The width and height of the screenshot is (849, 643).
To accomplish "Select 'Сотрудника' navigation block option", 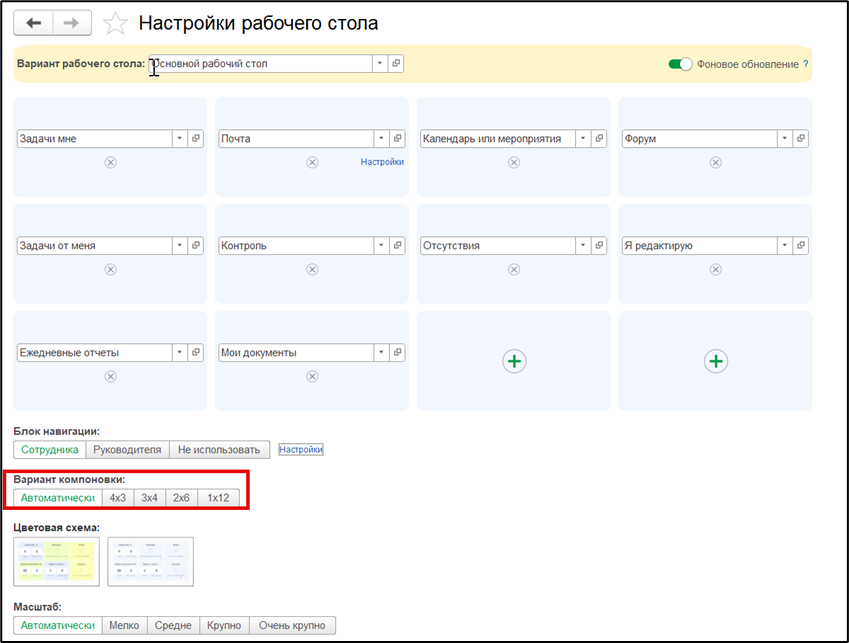I will point(49,450).
